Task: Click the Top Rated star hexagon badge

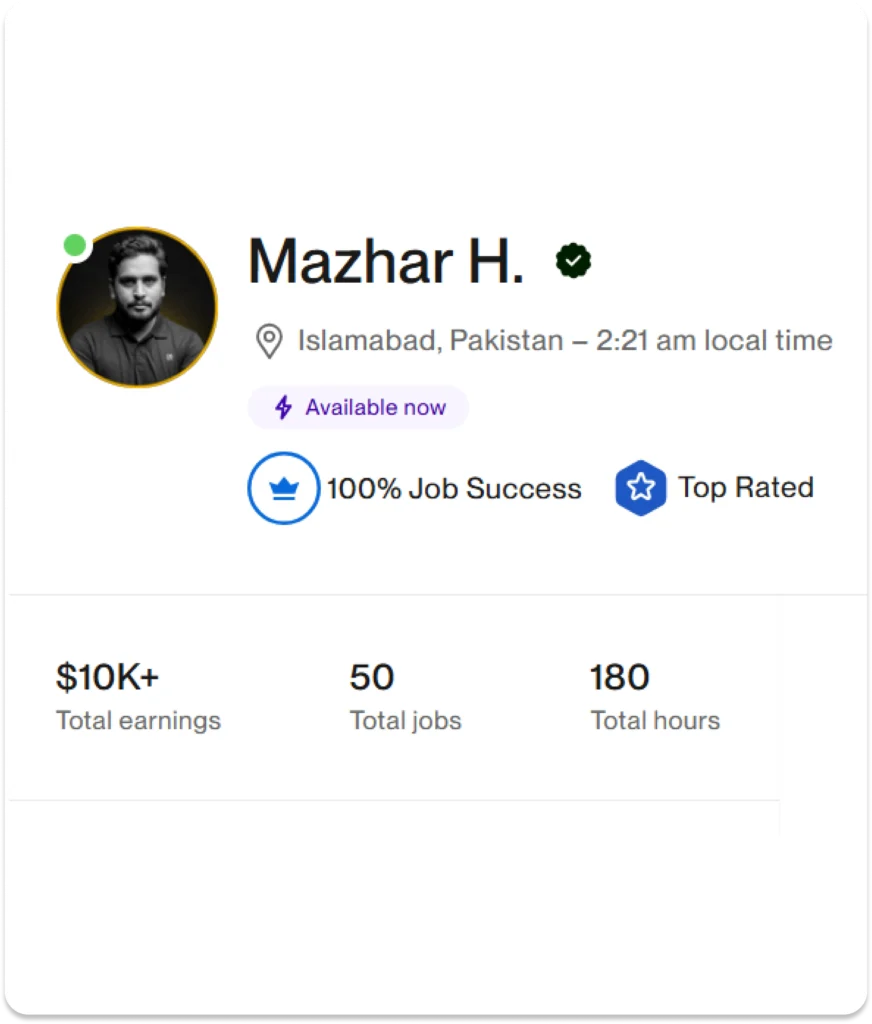Action: pos(641,488)
